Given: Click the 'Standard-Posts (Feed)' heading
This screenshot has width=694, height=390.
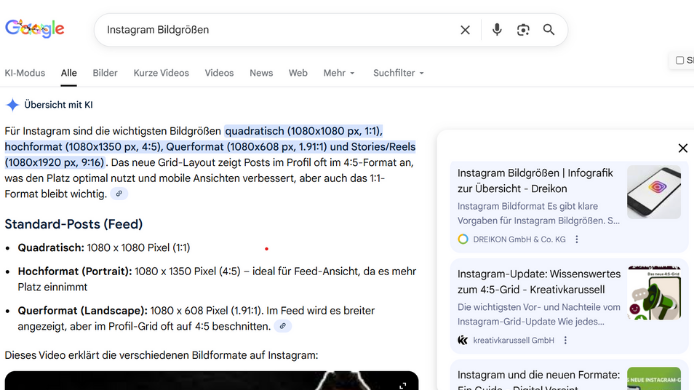Looking at the screenshot, I should coord(73,224).
